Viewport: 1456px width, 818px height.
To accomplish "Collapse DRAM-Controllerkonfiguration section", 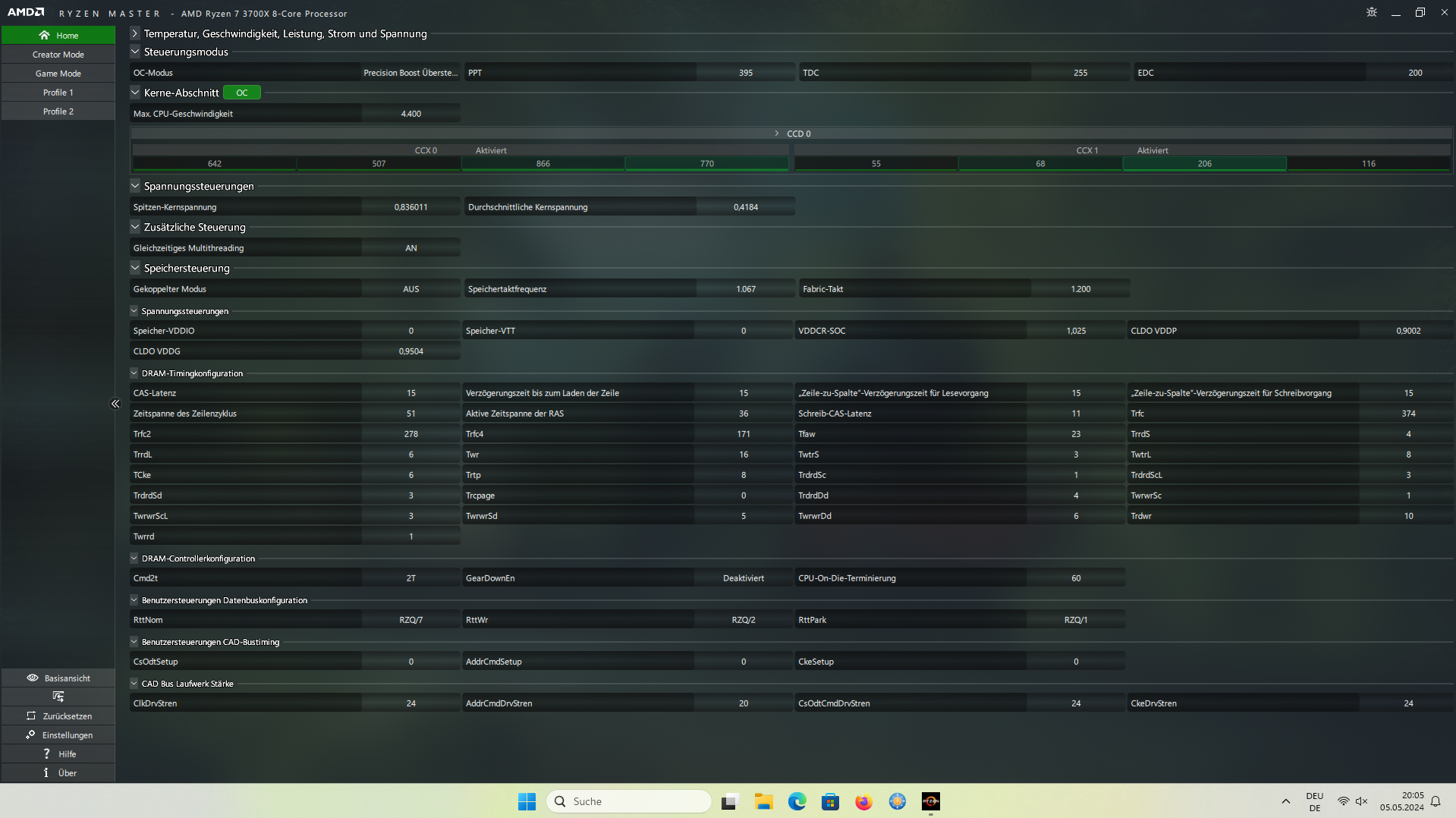I will (x=134, y=558).
